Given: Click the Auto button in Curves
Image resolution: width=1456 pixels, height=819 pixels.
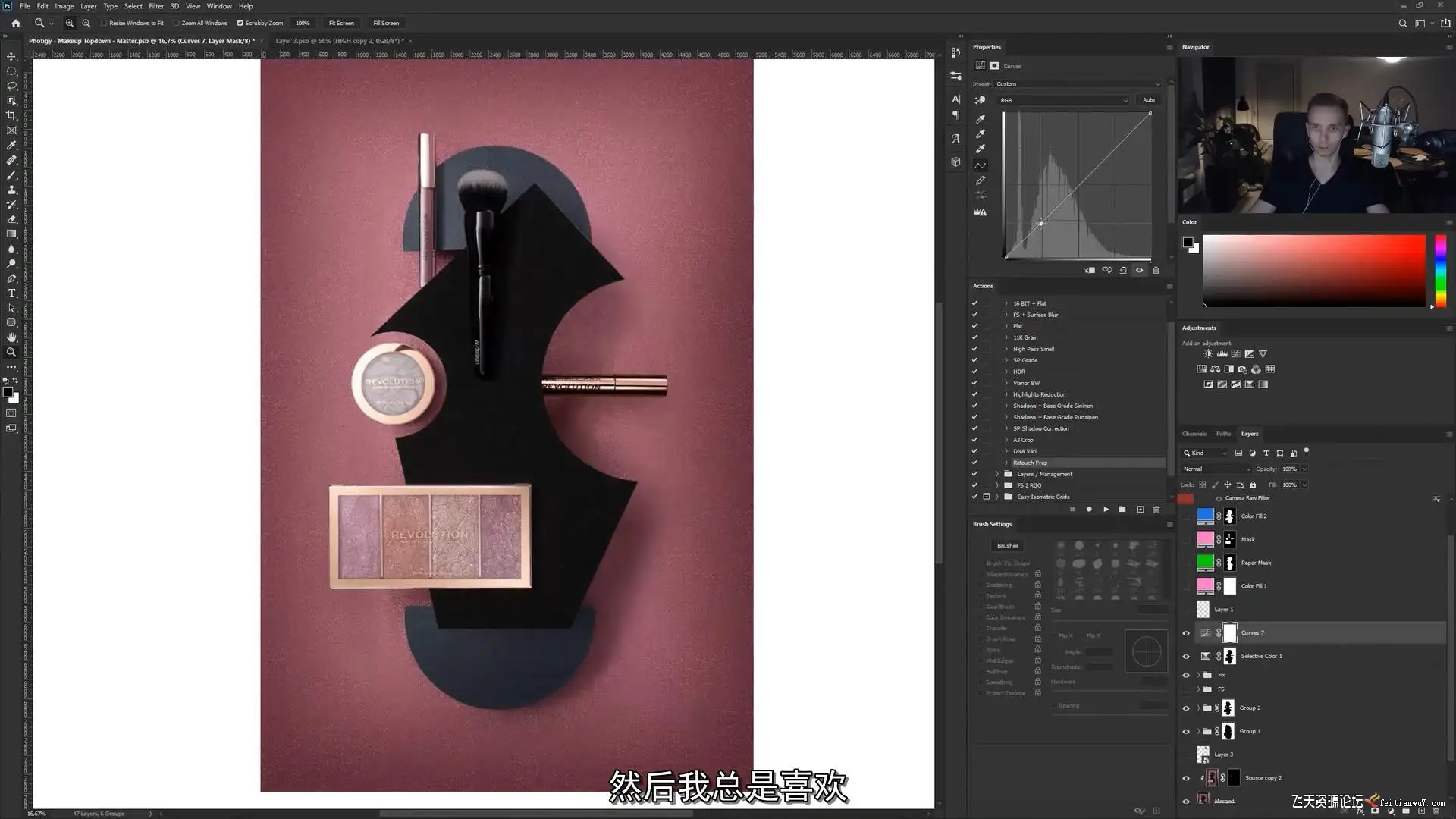Looking at the screenshot, I should (1149, 100).
